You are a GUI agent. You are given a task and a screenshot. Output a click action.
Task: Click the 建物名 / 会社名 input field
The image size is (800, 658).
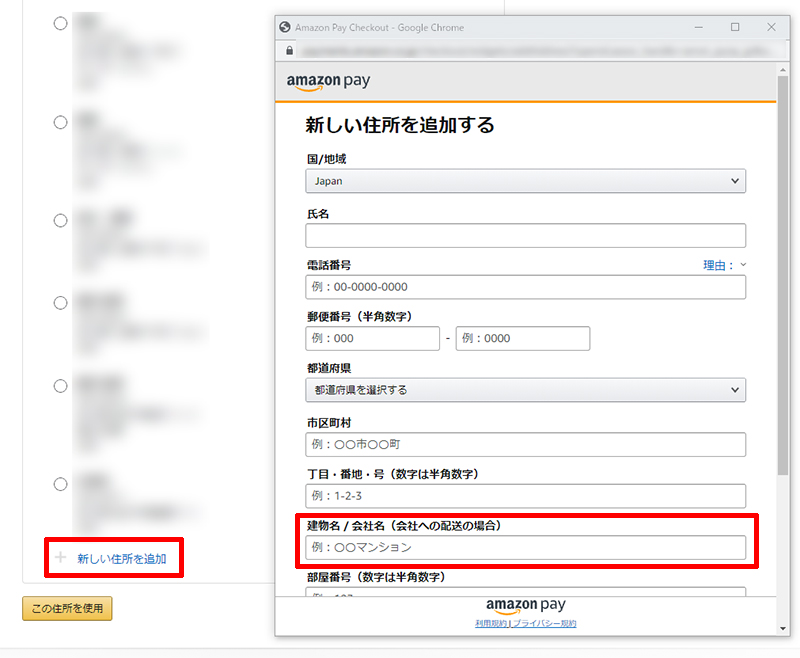[x=526, y=548]
